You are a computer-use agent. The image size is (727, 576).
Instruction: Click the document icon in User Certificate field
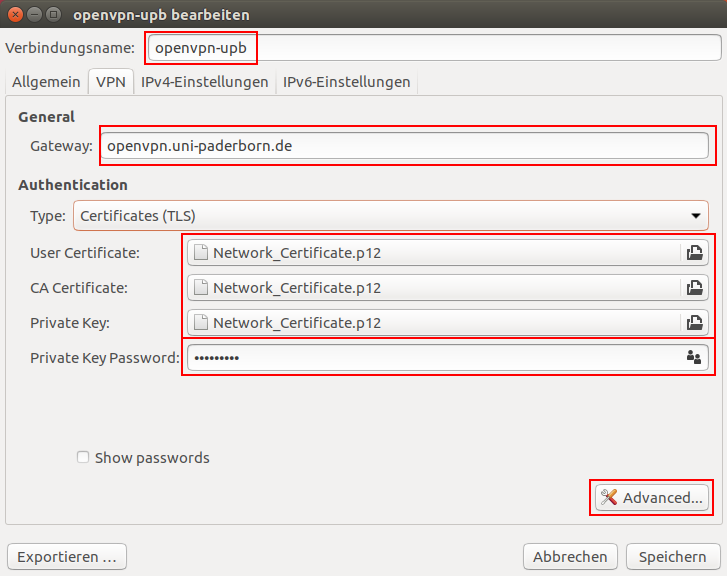click(201, 253)
